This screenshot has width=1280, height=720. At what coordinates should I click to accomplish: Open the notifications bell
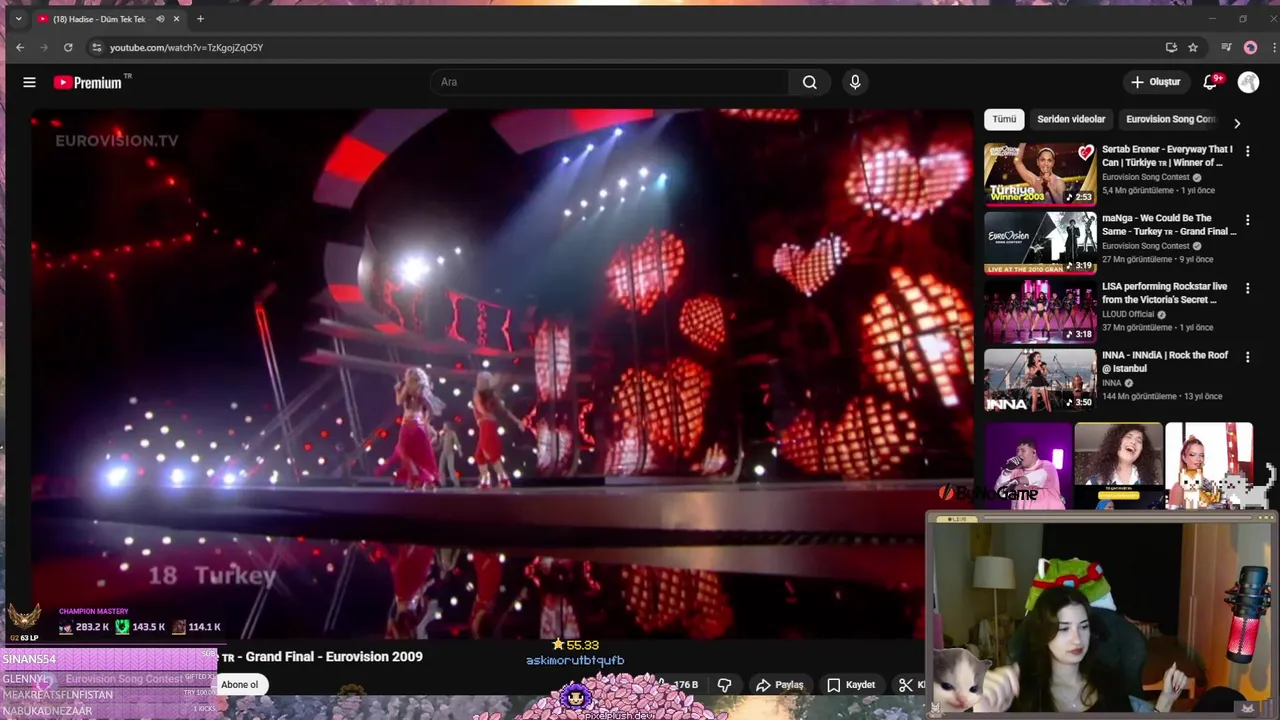click(1210, 82)
